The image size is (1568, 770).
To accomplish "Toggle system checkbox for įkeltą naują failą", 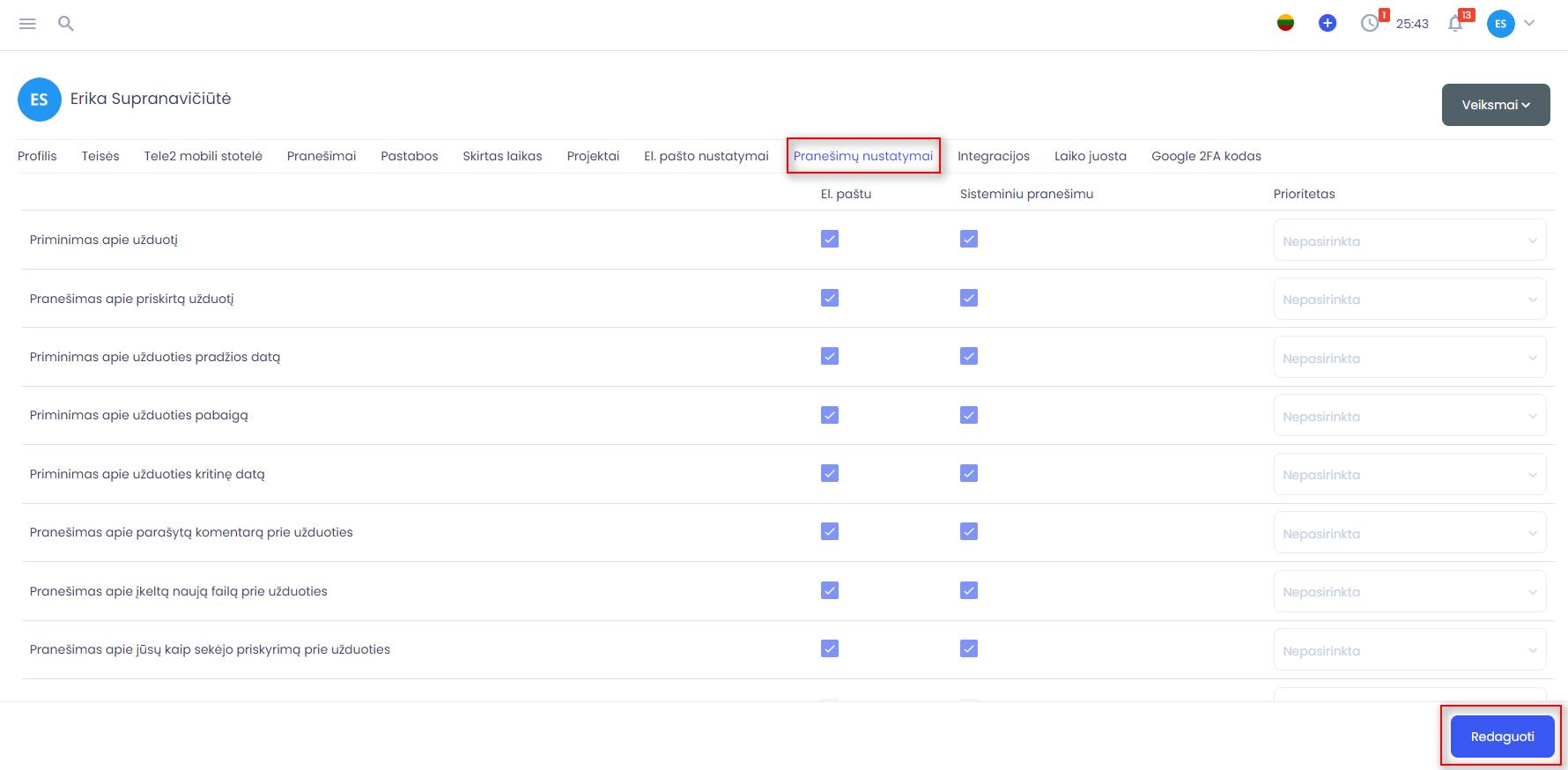I will click(x=969, y=590).
